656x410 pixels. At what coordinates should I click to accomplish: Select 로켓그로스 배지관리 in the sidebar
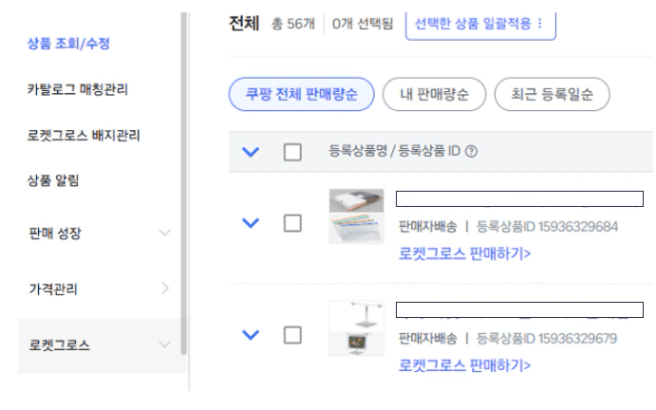(x=82, y=135)
